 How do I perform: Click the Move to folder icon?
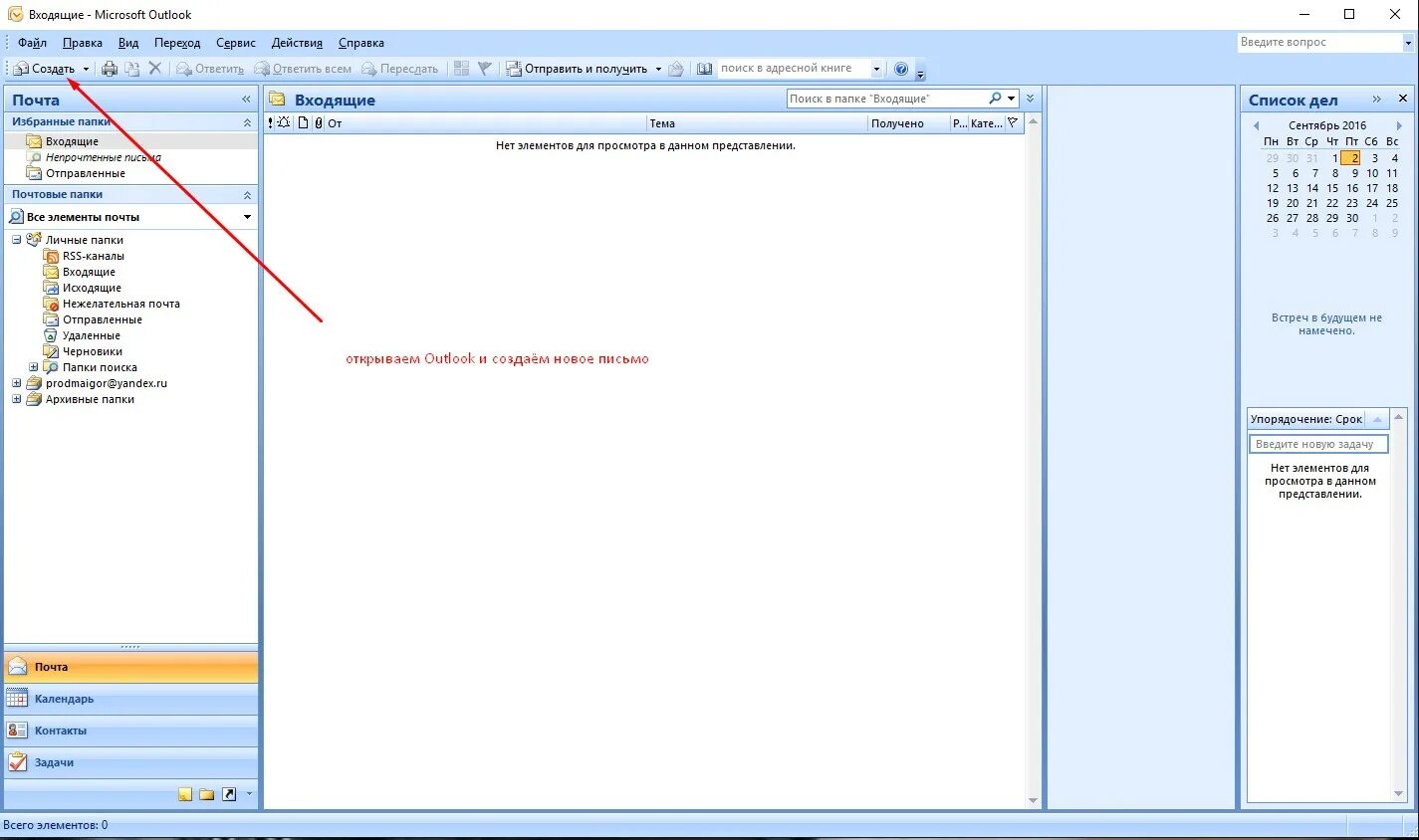(132, 69)
